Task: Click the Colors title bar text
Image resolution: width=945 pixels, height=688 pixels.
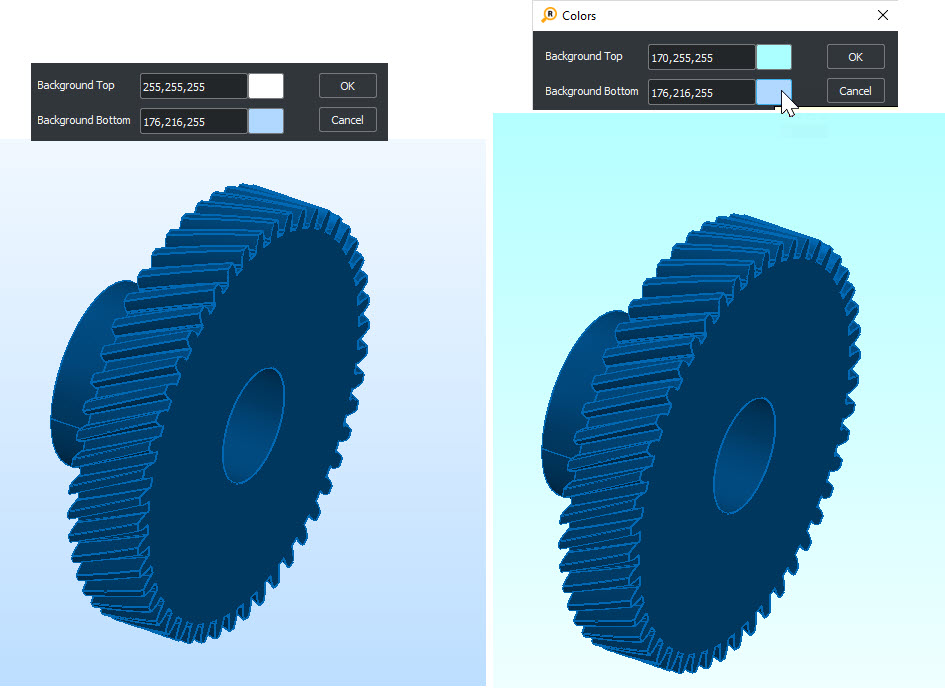Action: click(580, 16)
